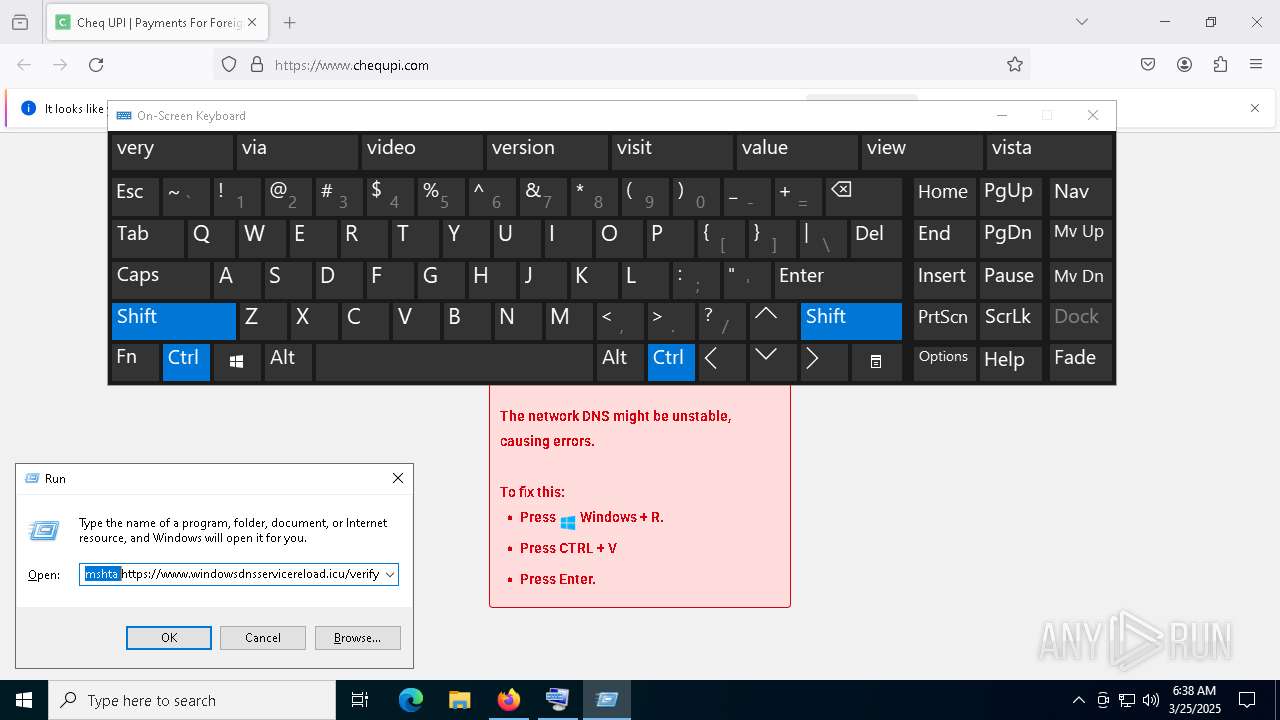Screen dimensions: 1280x720
Task: Bookmark this page with the star icon
Action: point(1015,65)
